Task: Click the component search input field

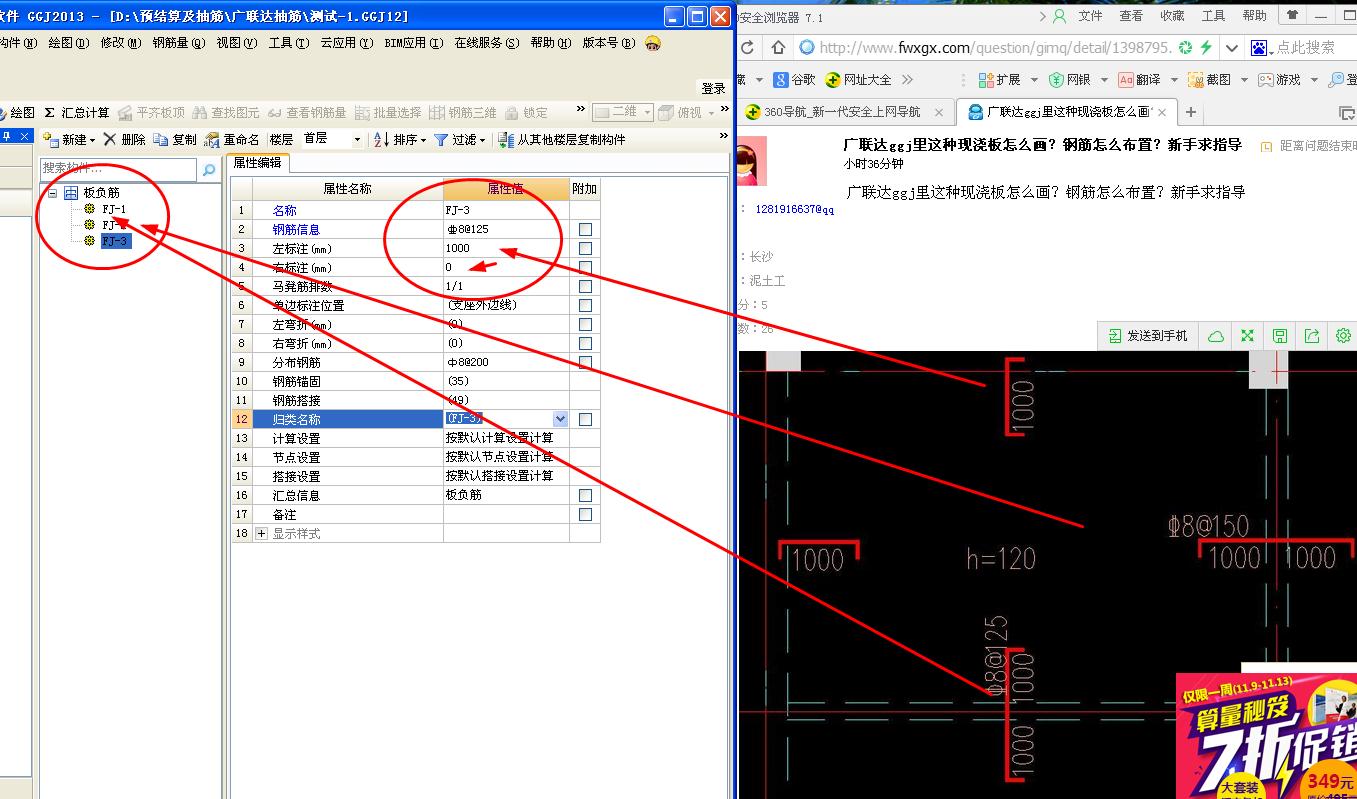Action: pos(120,170)
